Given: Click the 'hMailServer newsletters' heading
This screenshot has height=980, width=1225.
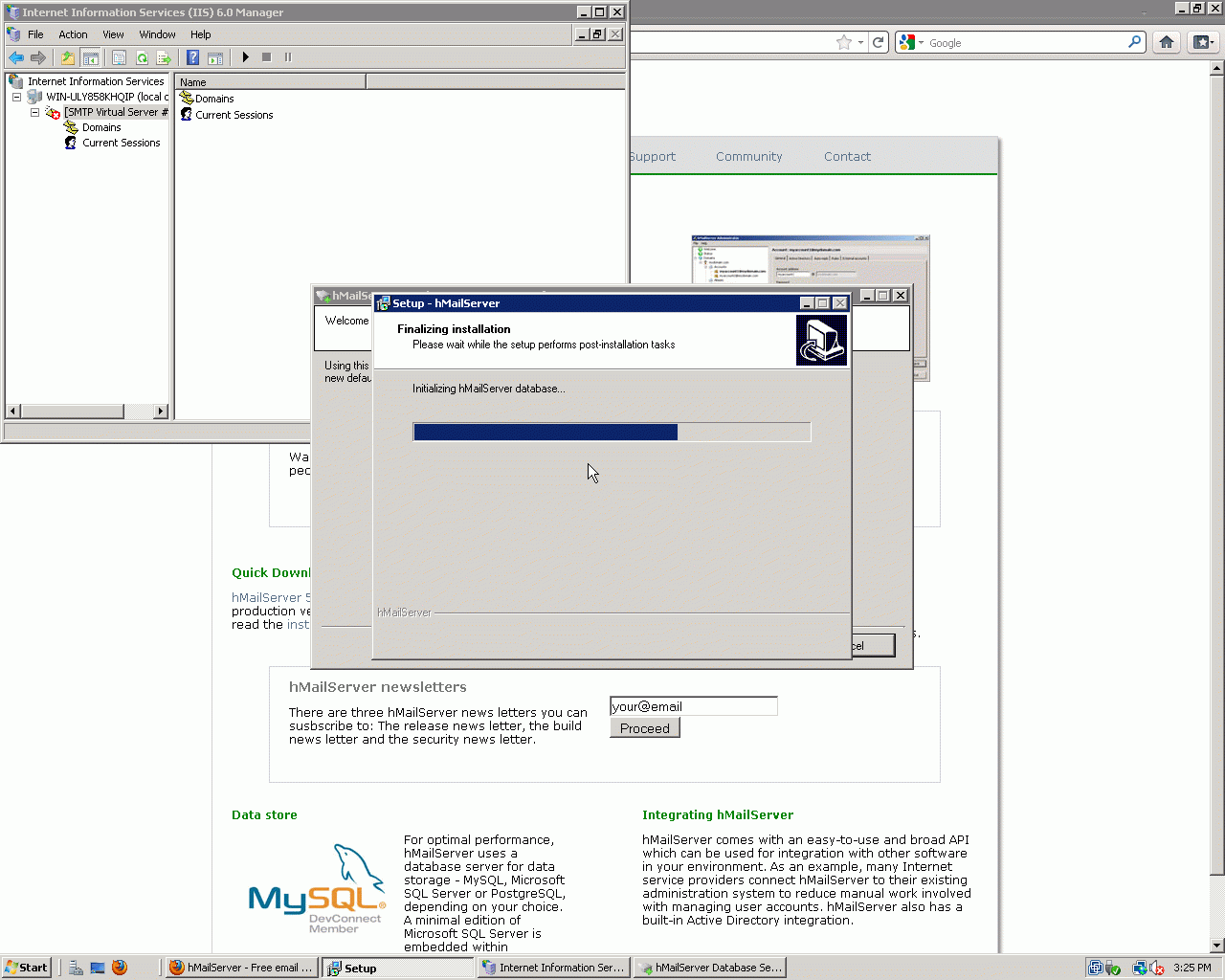Looking at the screenshot, I should click(378, 686).
